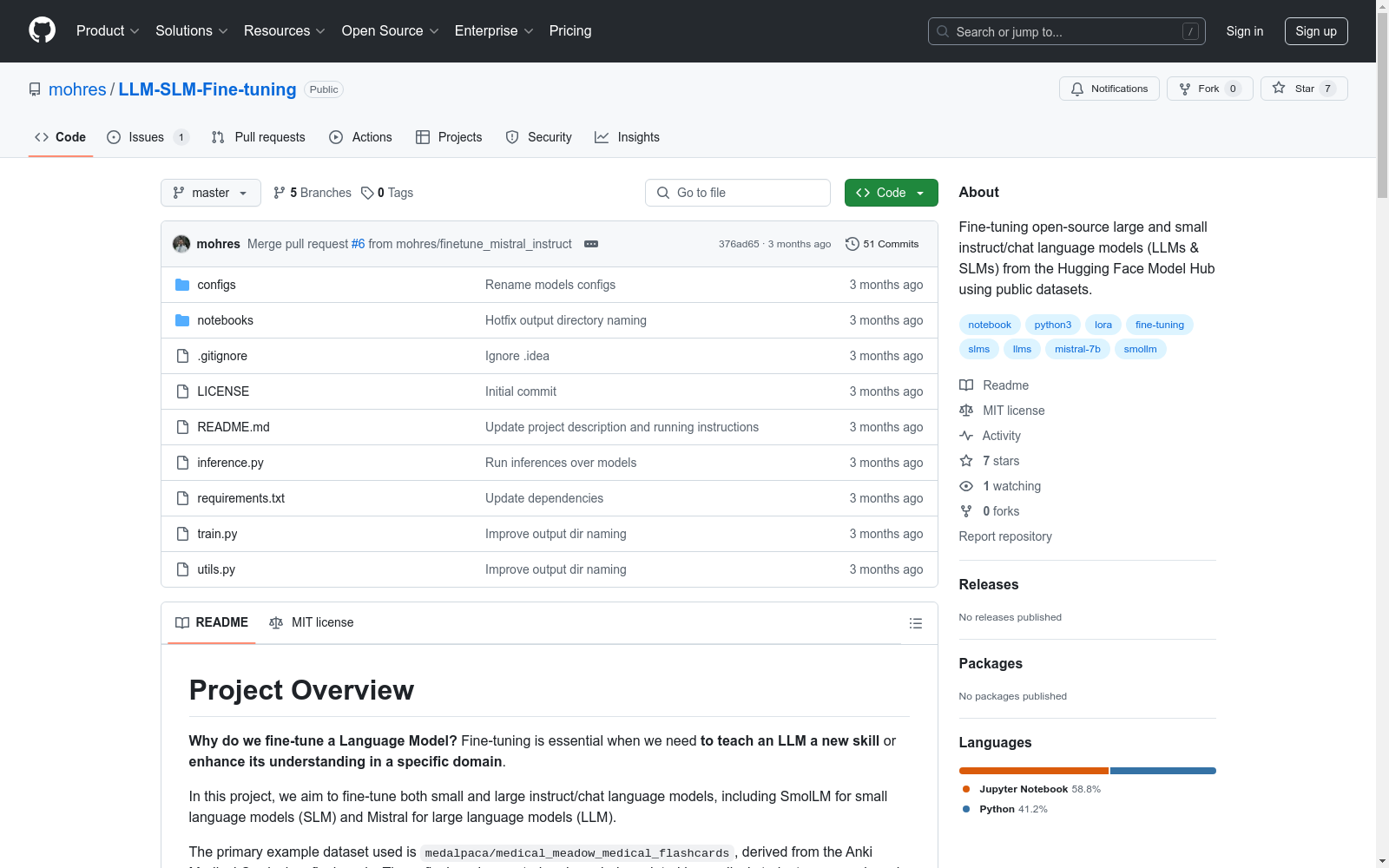1389x868 pixels.
Task: Open the Pull requests tab
Action: click(259, 137)
